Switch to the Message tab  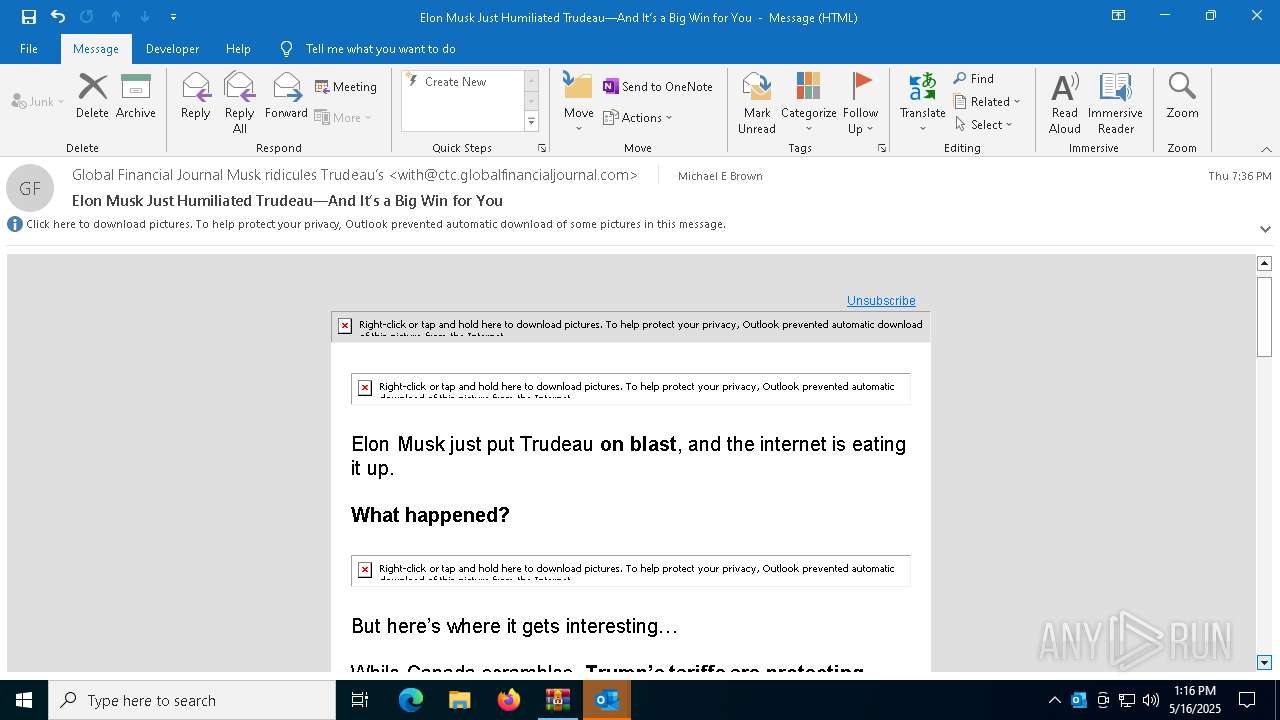[96, 48]
